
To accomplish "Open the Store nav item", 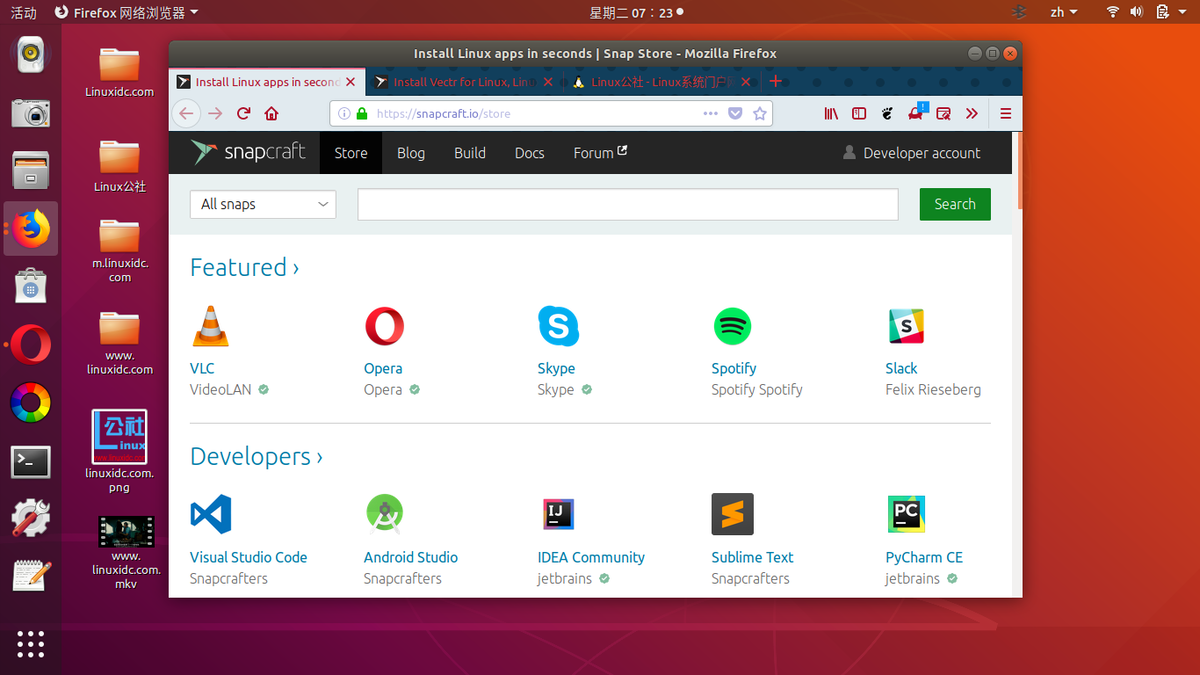I will [351, 153].
